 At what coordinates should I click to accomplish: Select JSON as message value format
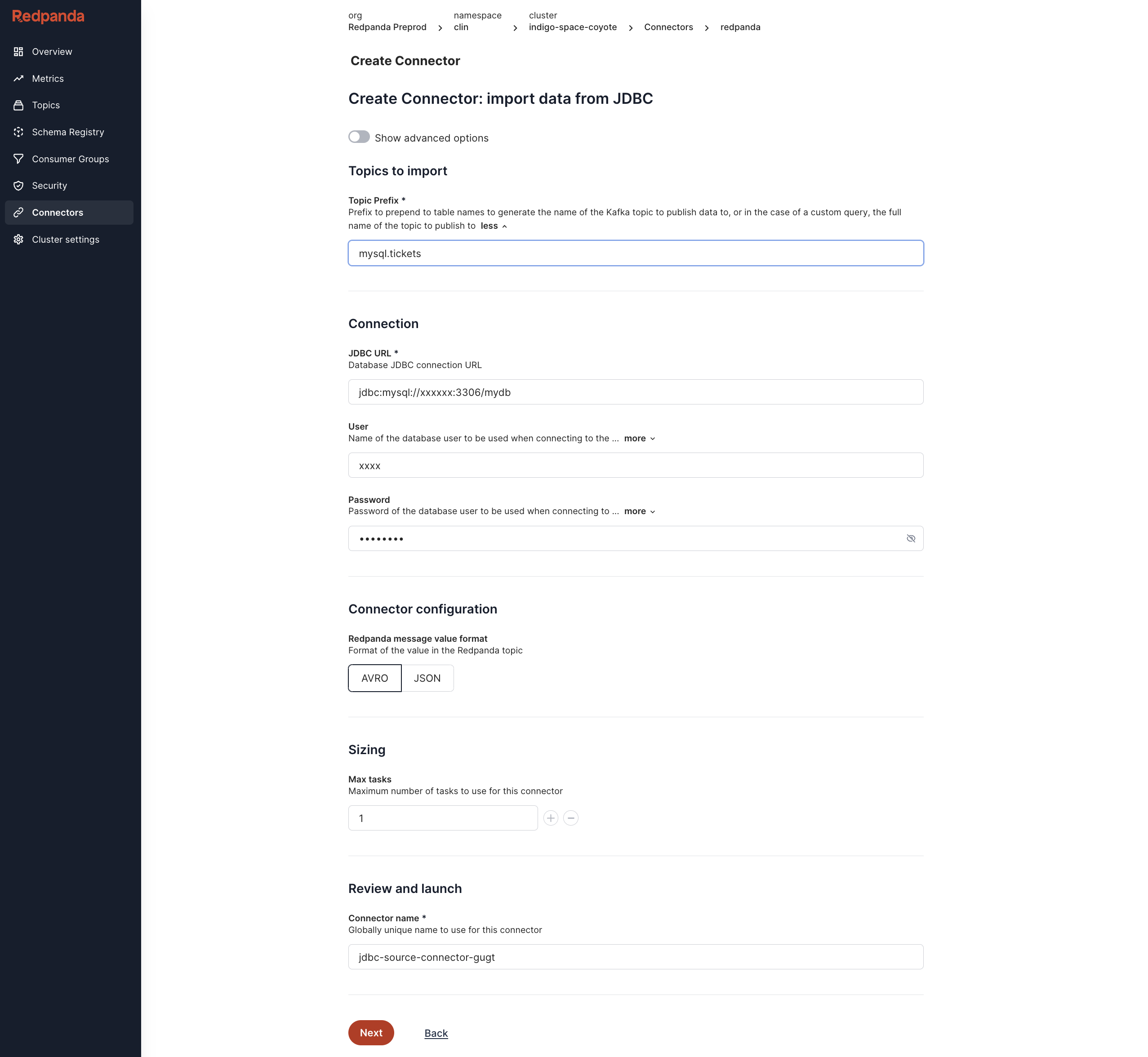click(x=427, y=678)
